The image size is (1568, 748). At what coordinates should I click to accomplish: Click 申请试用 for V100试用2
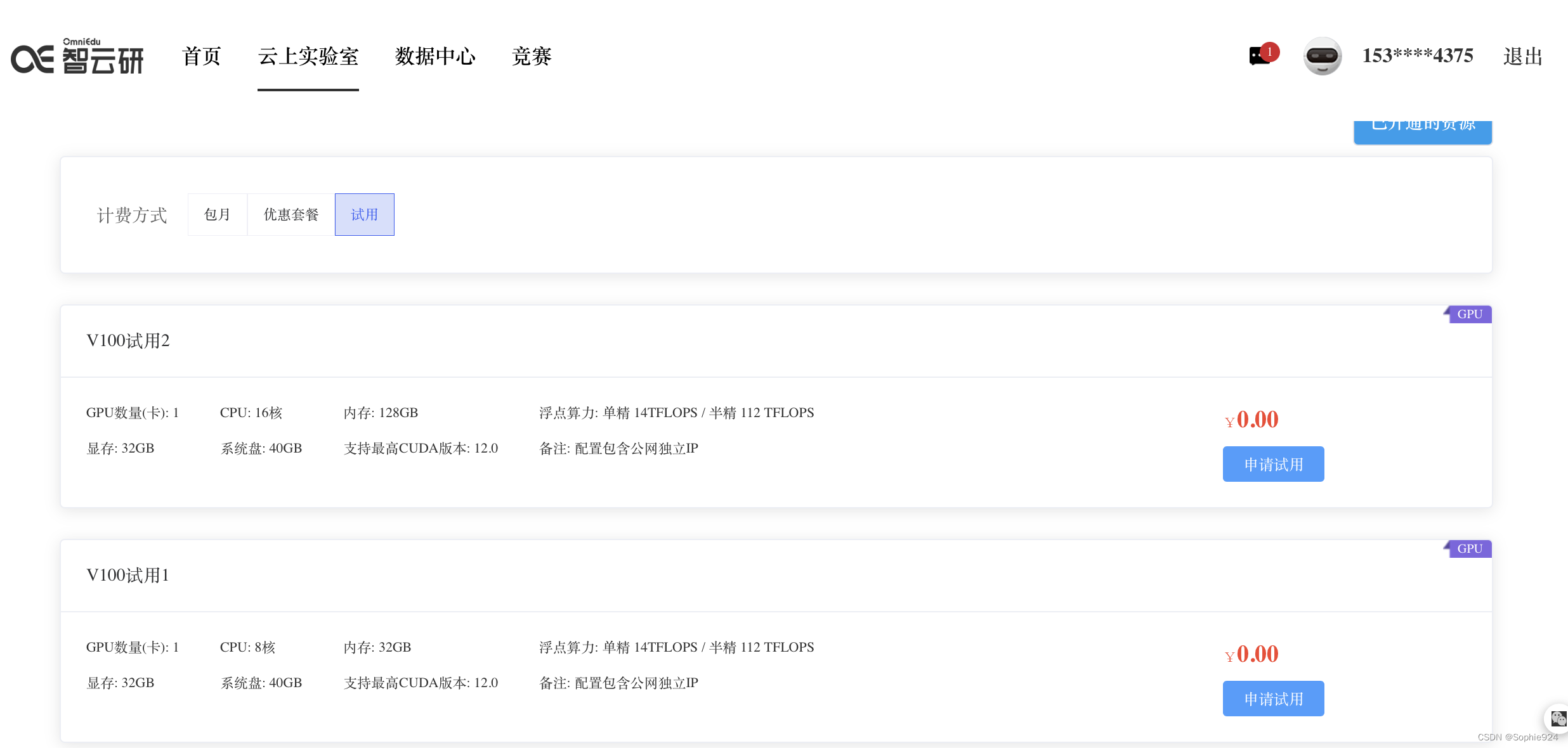point(1273,465)
